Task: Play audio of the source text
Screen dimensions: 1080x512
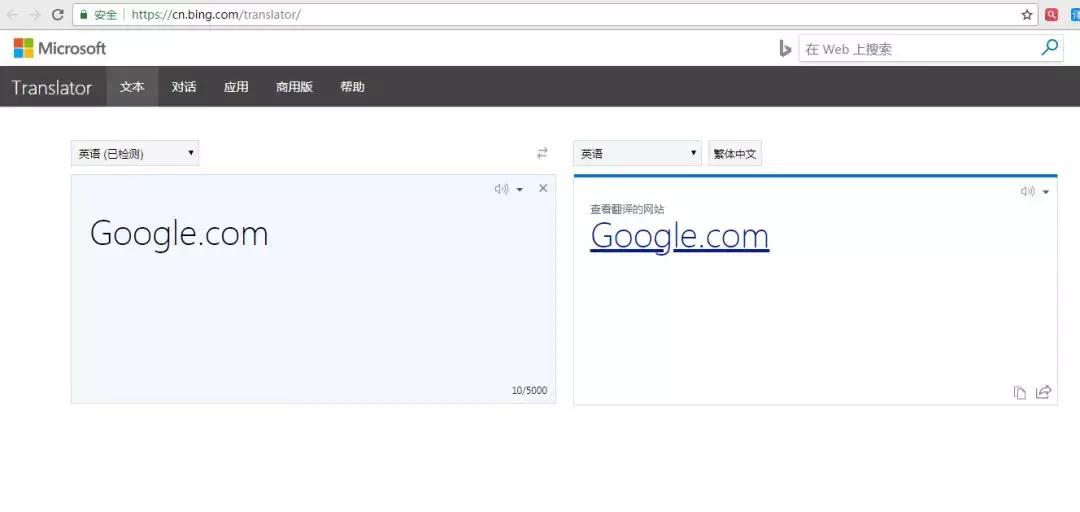Action: point(501,189)
